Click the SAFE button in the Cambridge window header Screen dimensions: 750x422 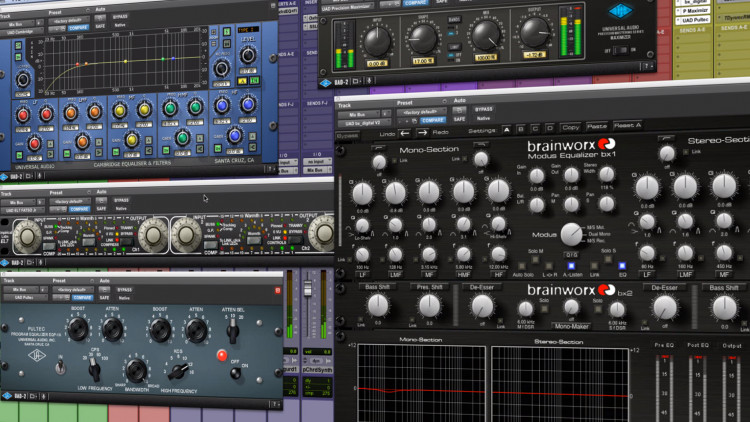[100, 26]
